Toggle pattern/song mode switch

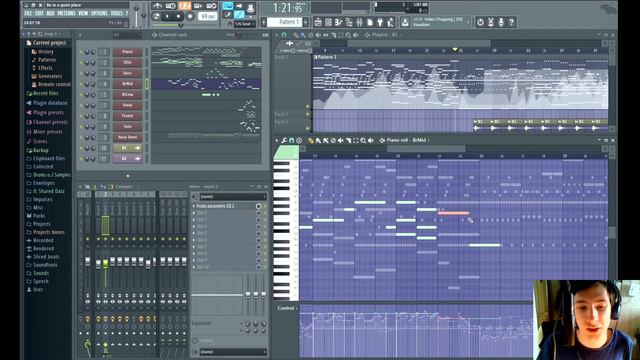pyautogui.click(x=156, y=16)
